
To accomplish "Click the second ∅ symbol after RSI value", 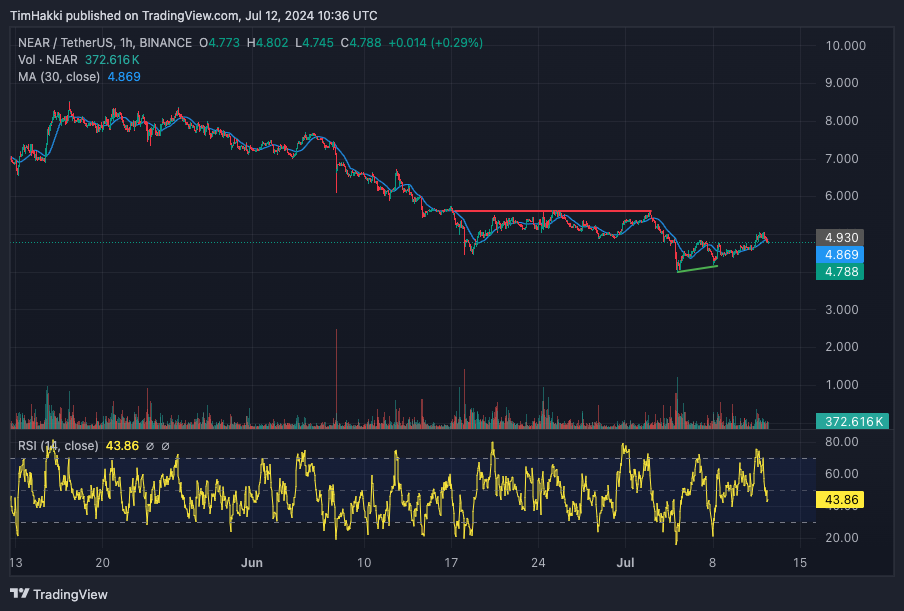I will (x=166, y=446).
